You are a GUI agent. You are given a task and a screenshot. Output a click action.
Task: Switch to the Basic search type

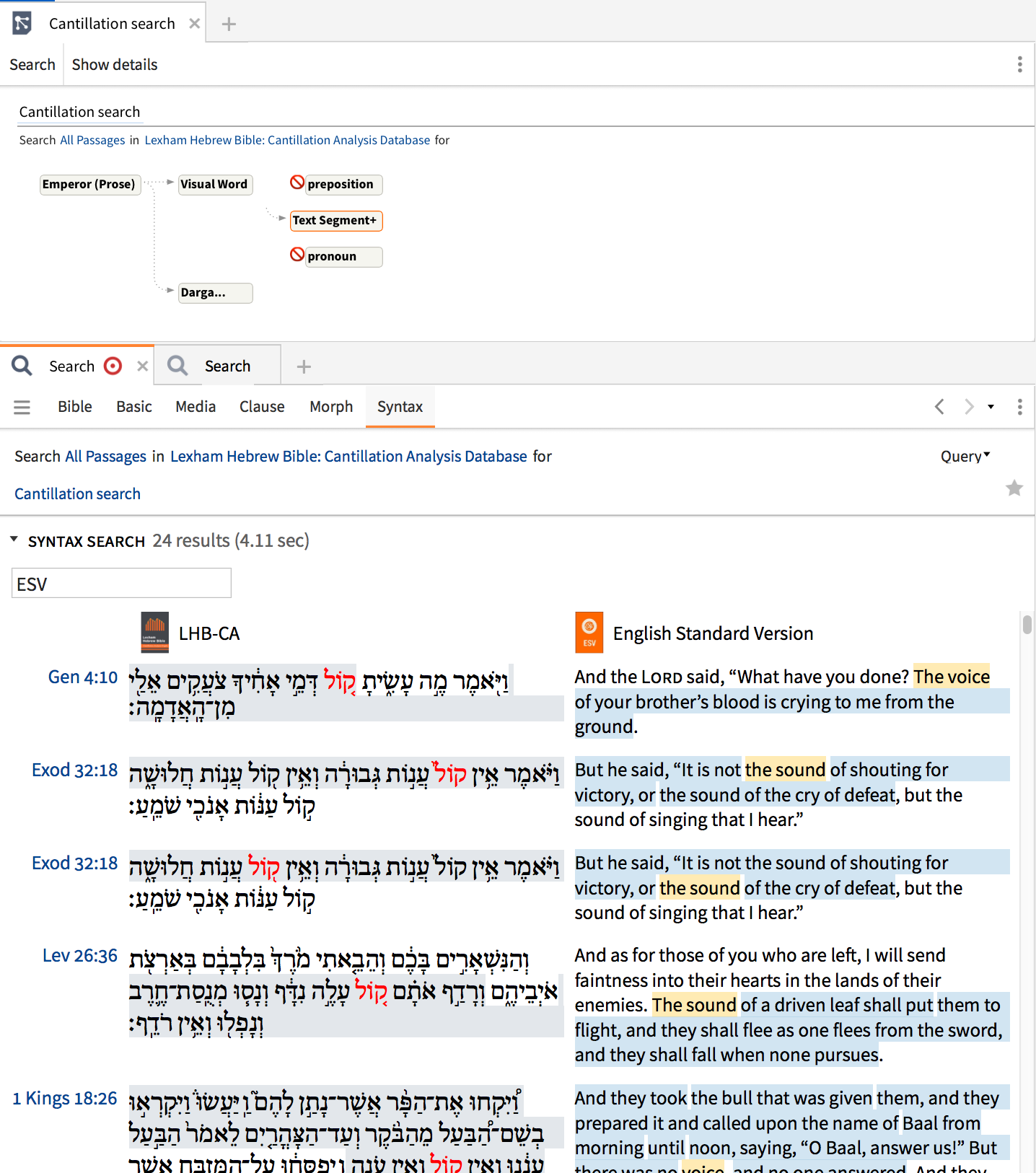(x=134, y=407)
